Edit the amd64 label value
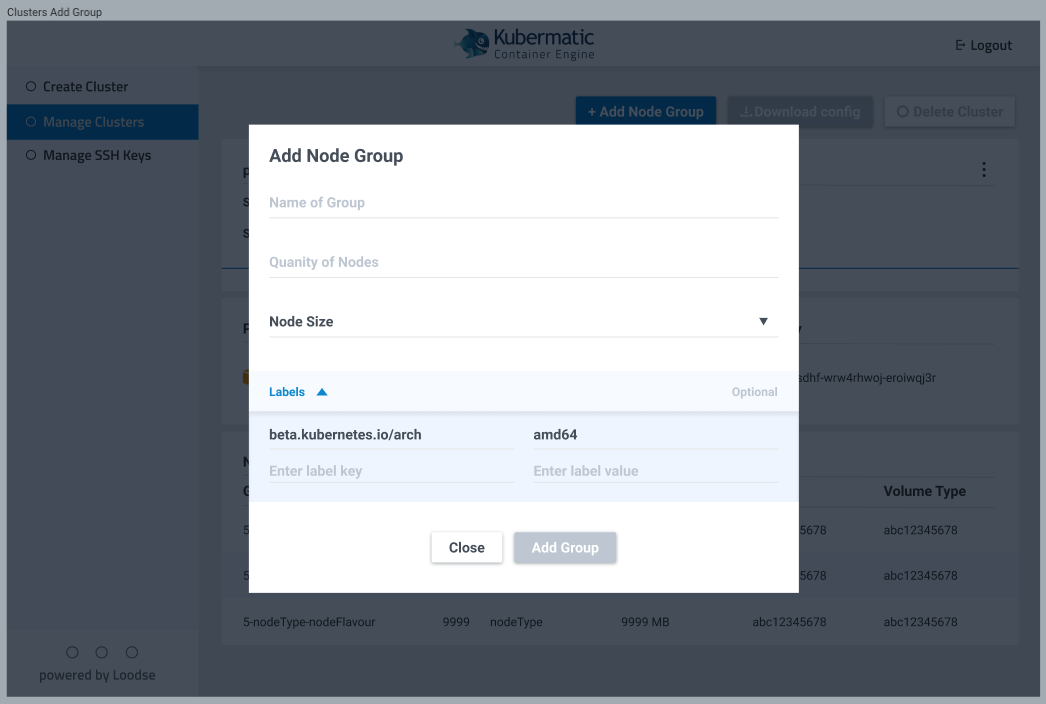 point(656,435)
